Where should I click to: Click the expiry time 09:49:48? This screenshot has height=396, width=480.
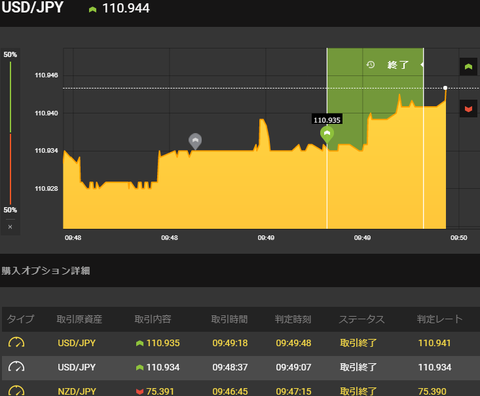tap(293, 343)
